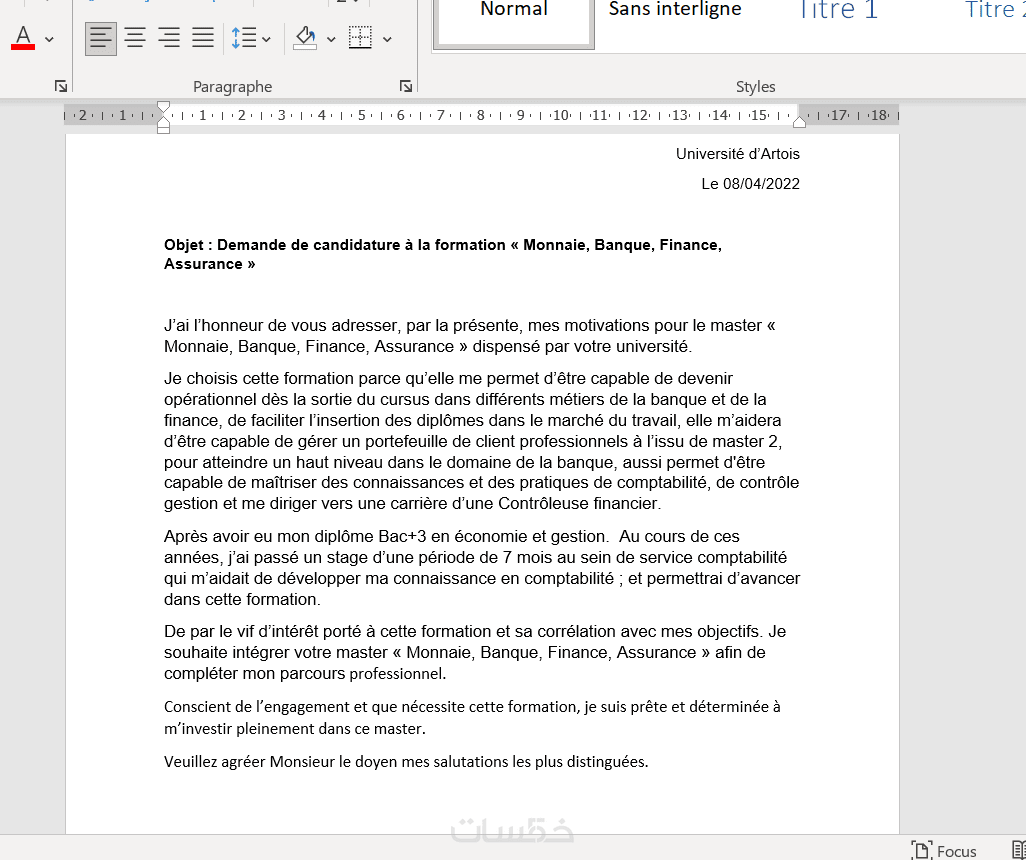Click the left indent box on ruler
The image size is (1026, 860).
click(x=164, y=130)
